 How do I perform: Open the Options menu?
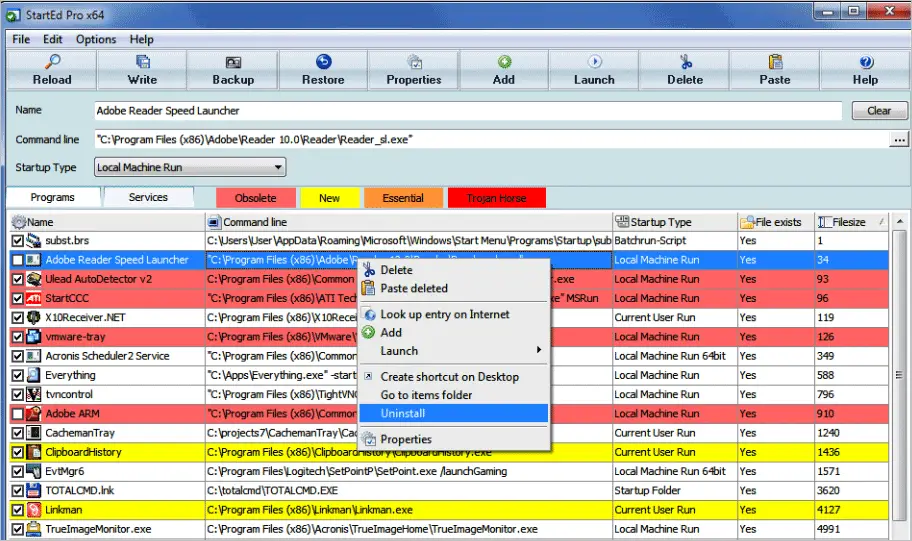(x=96, y=40)
